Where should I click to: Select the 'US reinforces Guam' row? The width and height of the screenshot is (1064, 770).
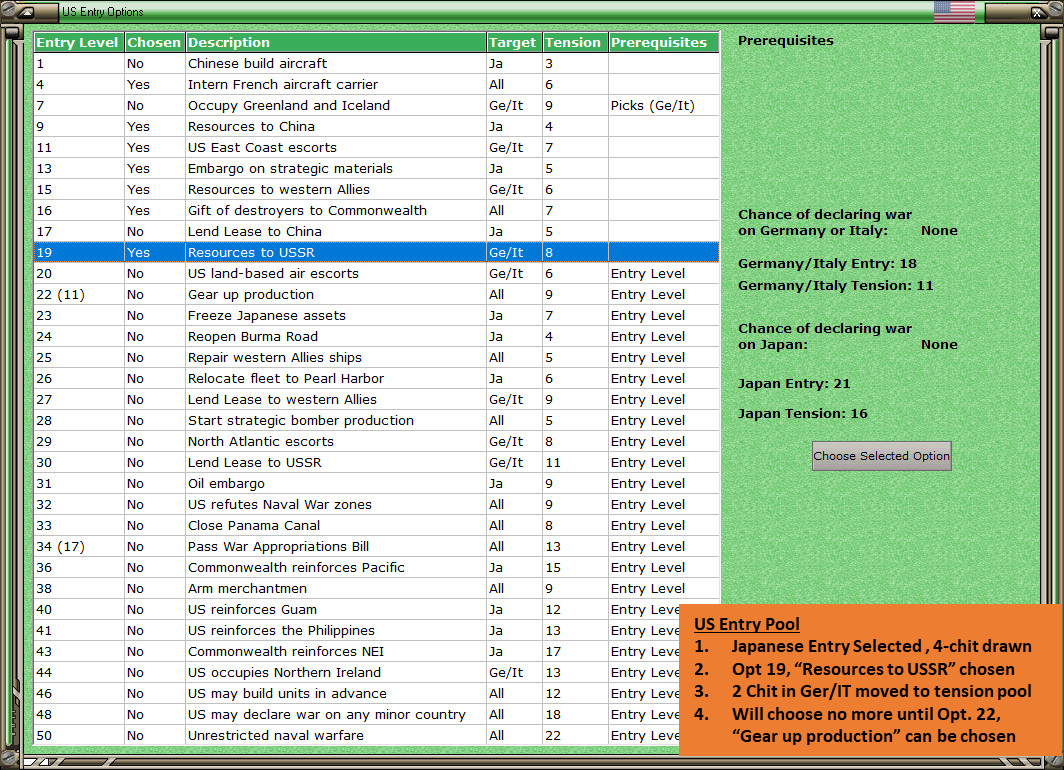coord(357,610)
